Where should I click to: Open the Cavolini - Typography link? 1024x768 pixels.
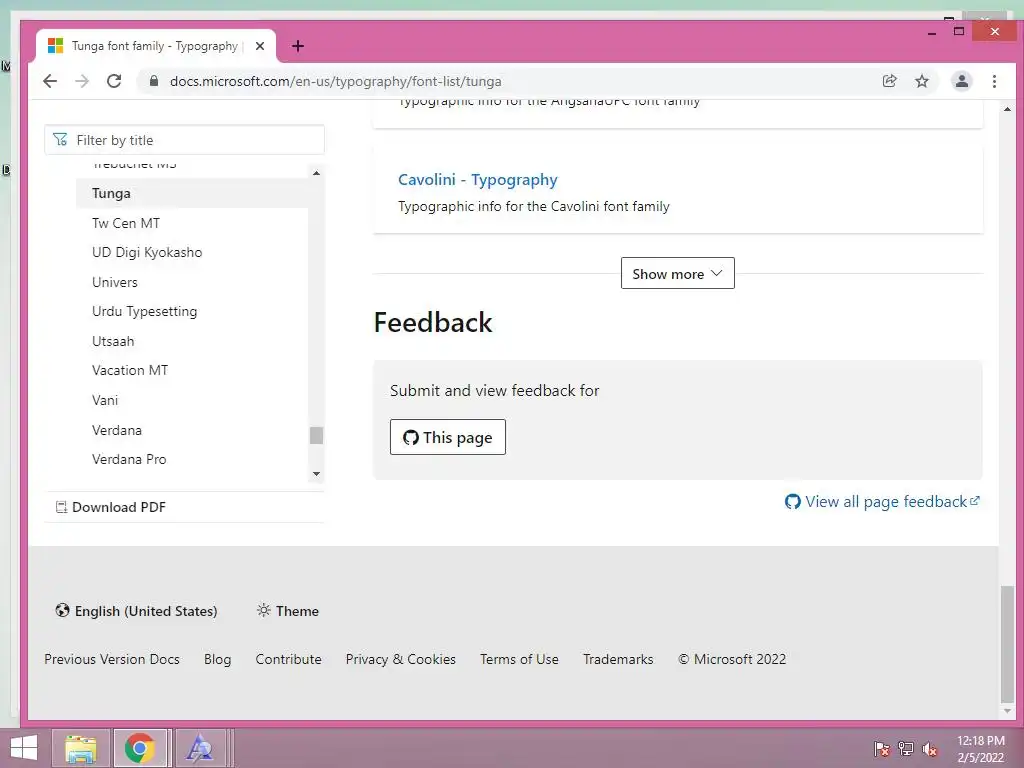pyautogui.click(x=478, y=180)
